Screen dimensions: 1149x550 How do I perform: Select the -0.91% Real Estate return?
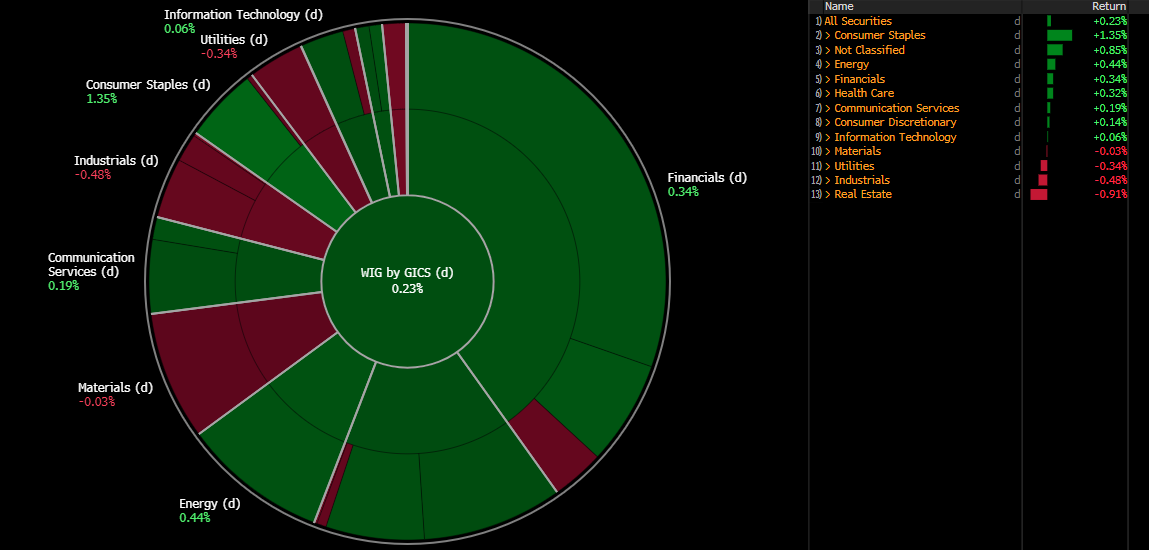(1110, 194)
